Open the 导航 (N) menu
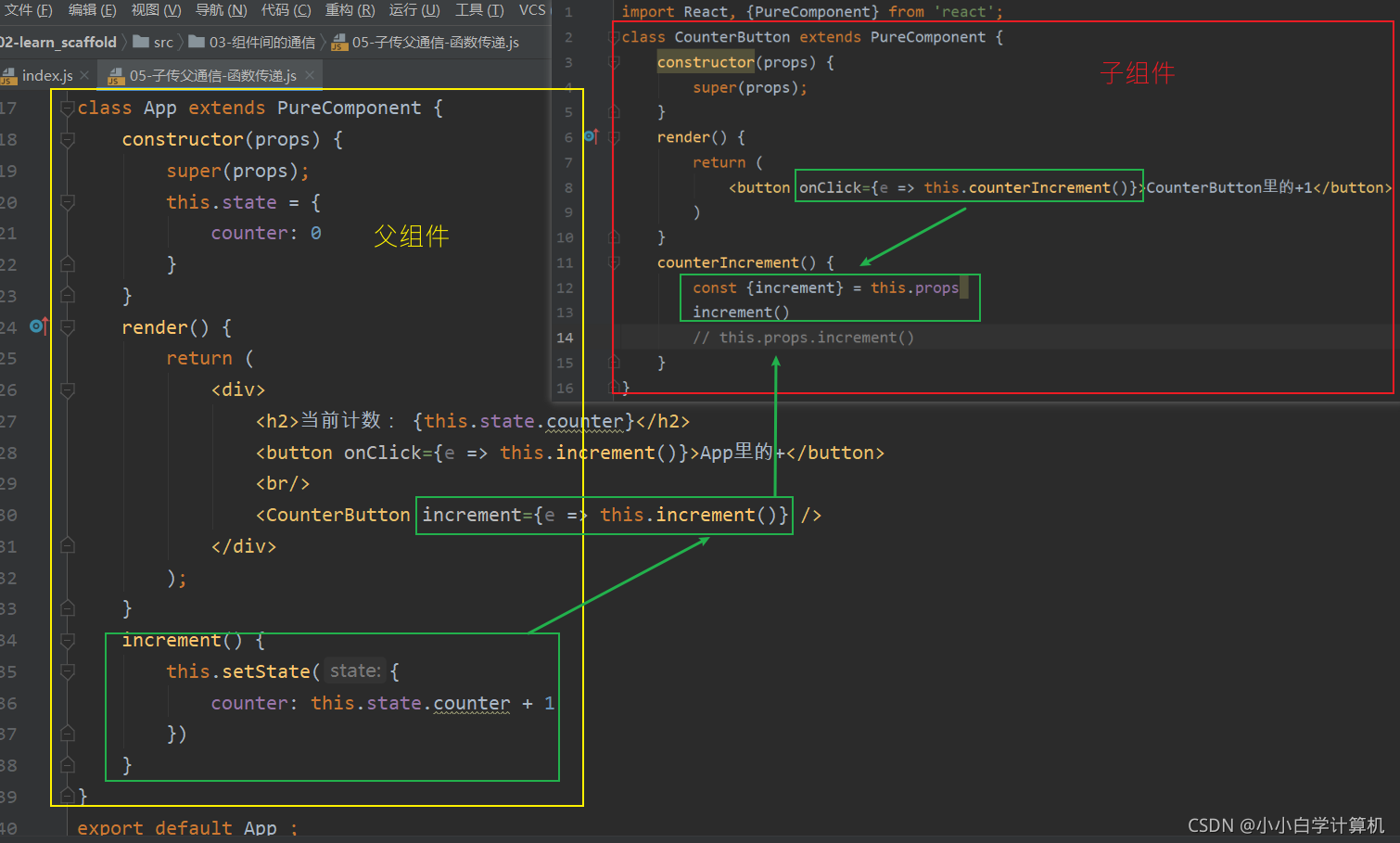Viewport: 1400px width, 843px height. (x=221, y=10)
